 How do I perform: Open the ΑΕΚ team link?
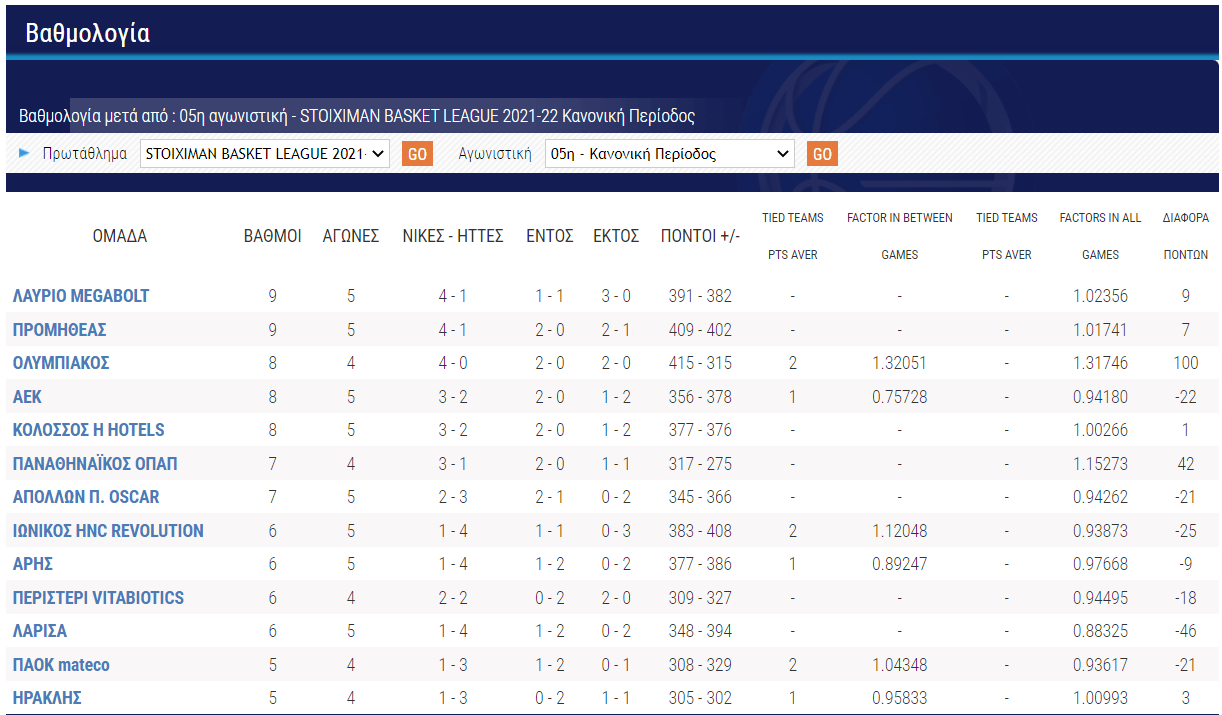tap(28, 397)
